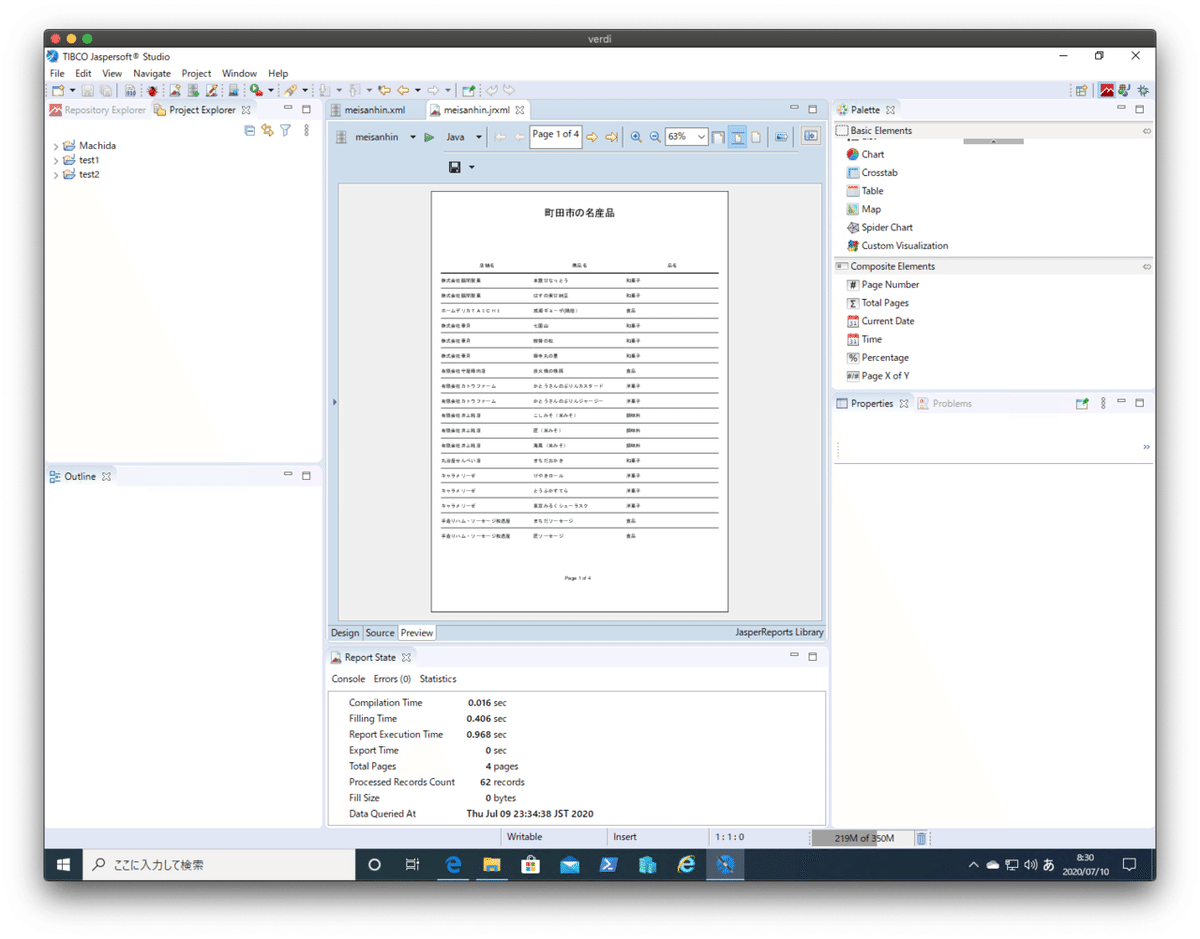This screenshot has width=1200, height=939.
Task: Click inside the Page 1 of 4 field
Action: pos(556,135)
